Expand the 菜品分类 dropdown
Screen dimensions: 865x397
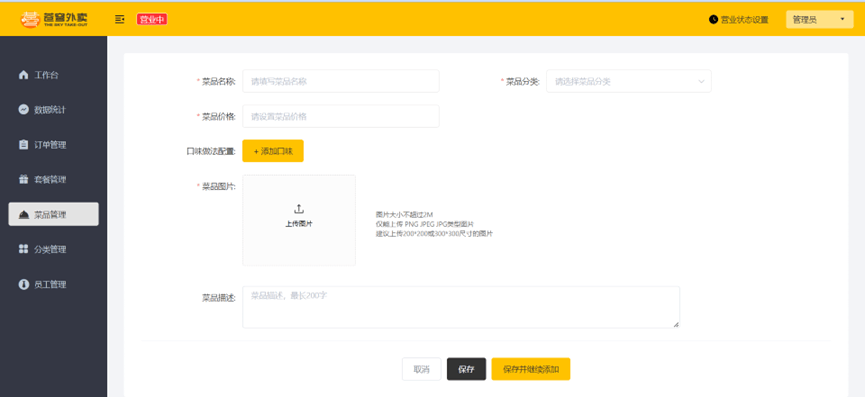coord(629,82)
